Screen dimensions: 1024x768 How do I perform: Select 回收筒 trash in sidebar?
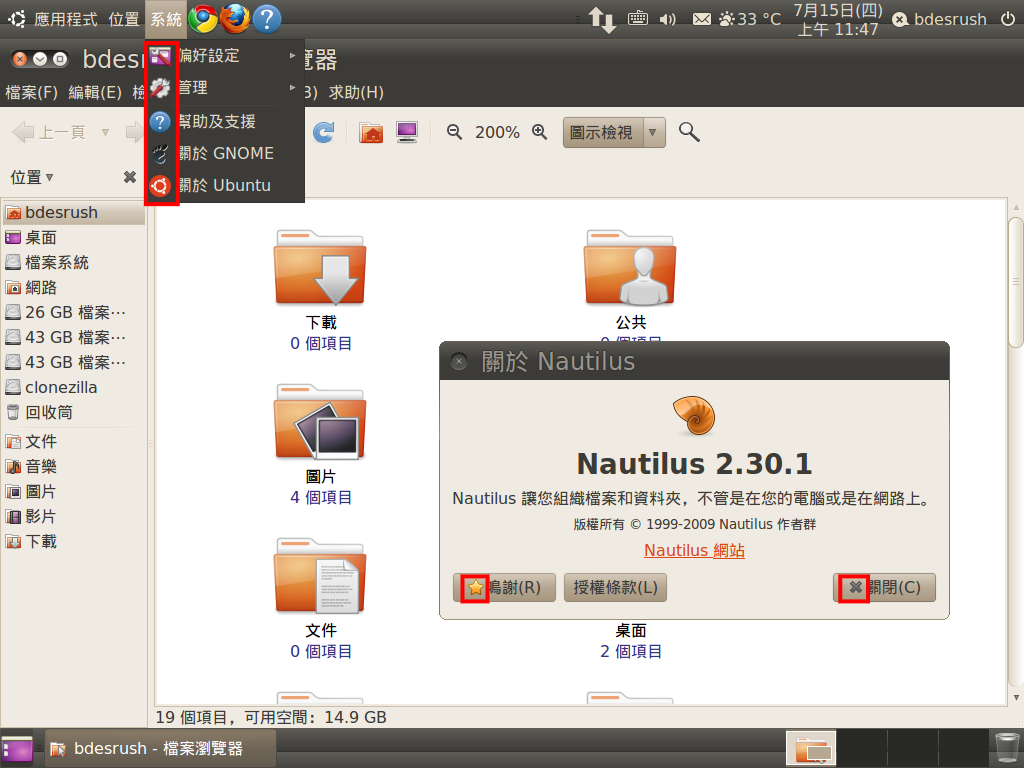(73, 412)
